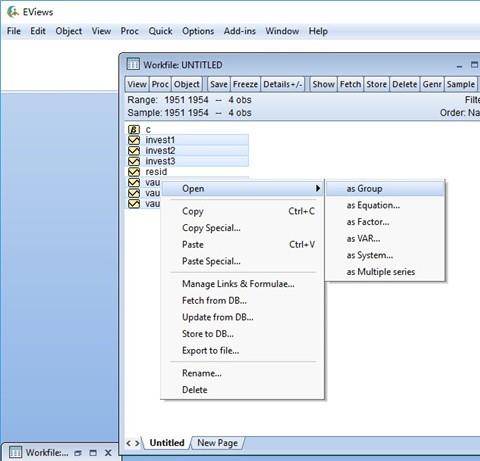Click the workfile Proc toolbar button
The image size is (480, 461).
160,84
